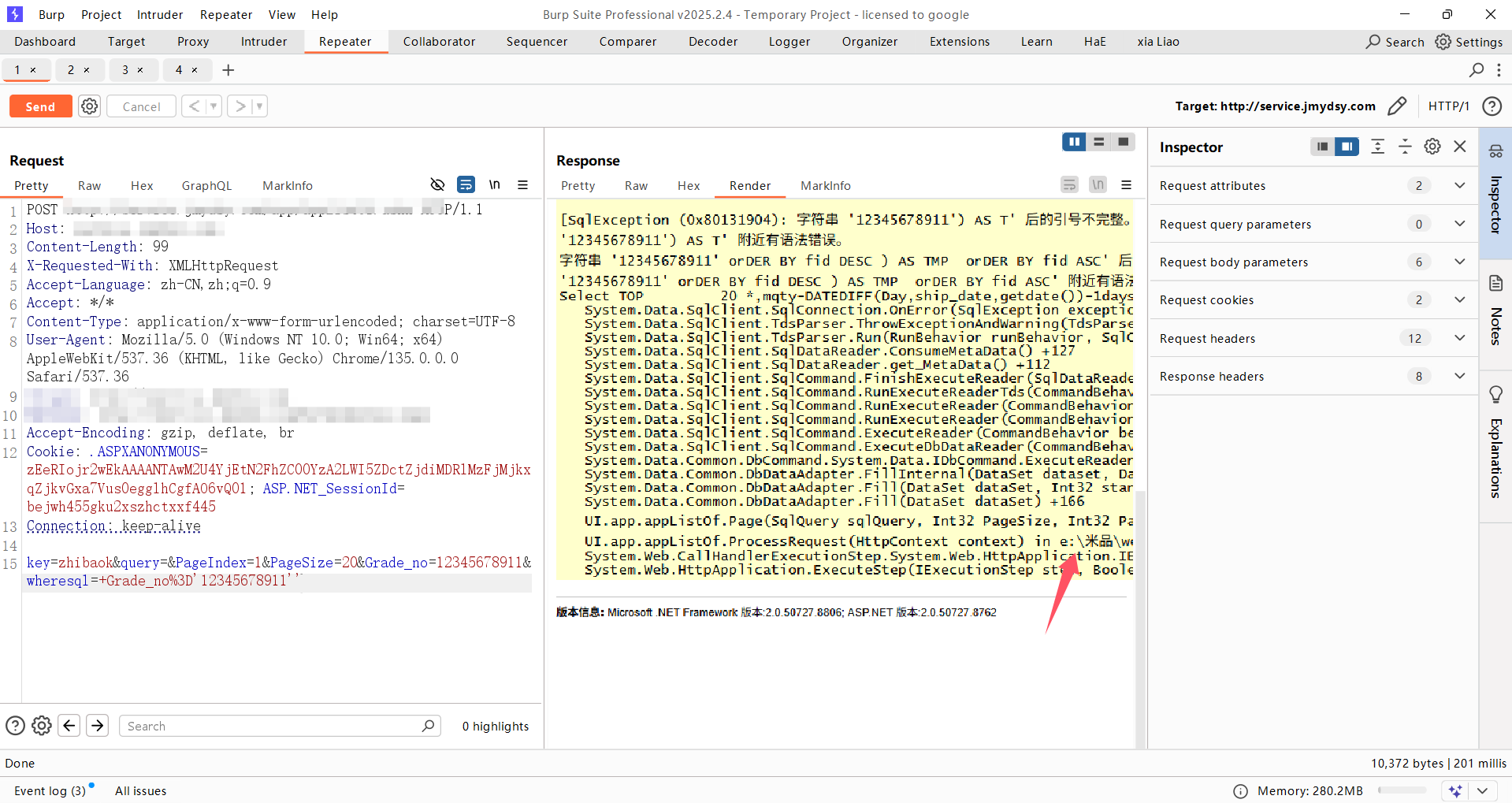Image resolution: width=1512 pixels, height=803 pixels.
Task: Switch to the Decoder tab
Action: pyautogui.click(x=713, y=42)
